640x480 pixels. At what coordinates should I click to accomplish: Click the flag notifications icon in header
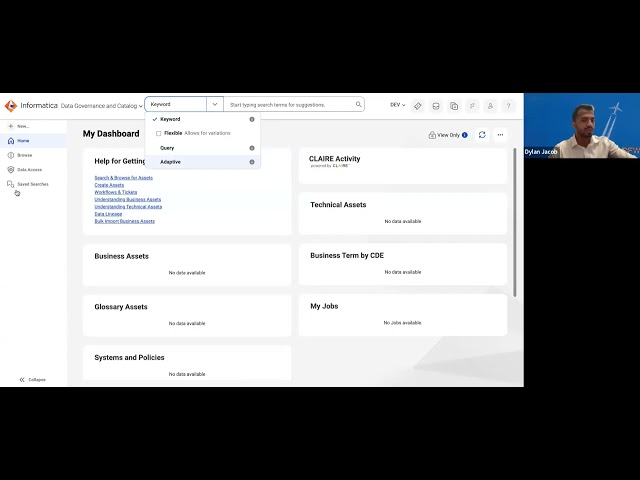point(472,106)
